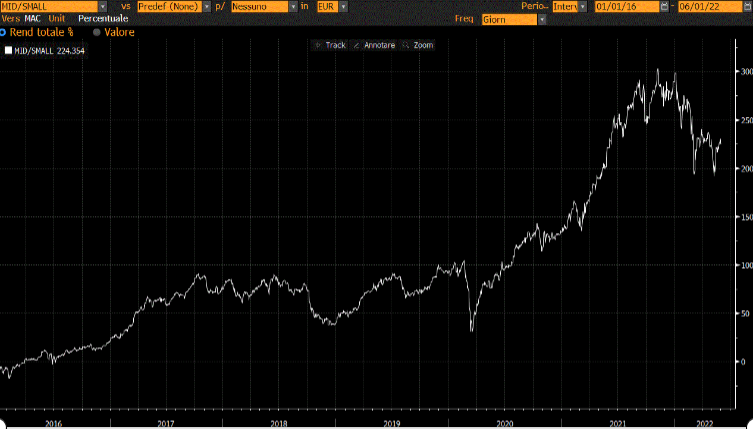Click the 2020 label on the time axis

[504, 423]
